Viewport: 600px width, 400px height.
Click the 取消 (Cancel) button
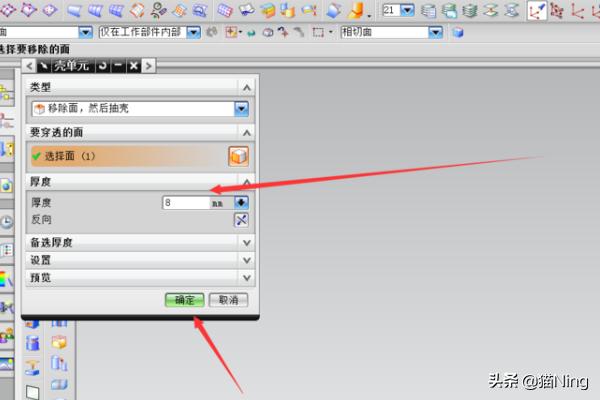tap(227, 299)
